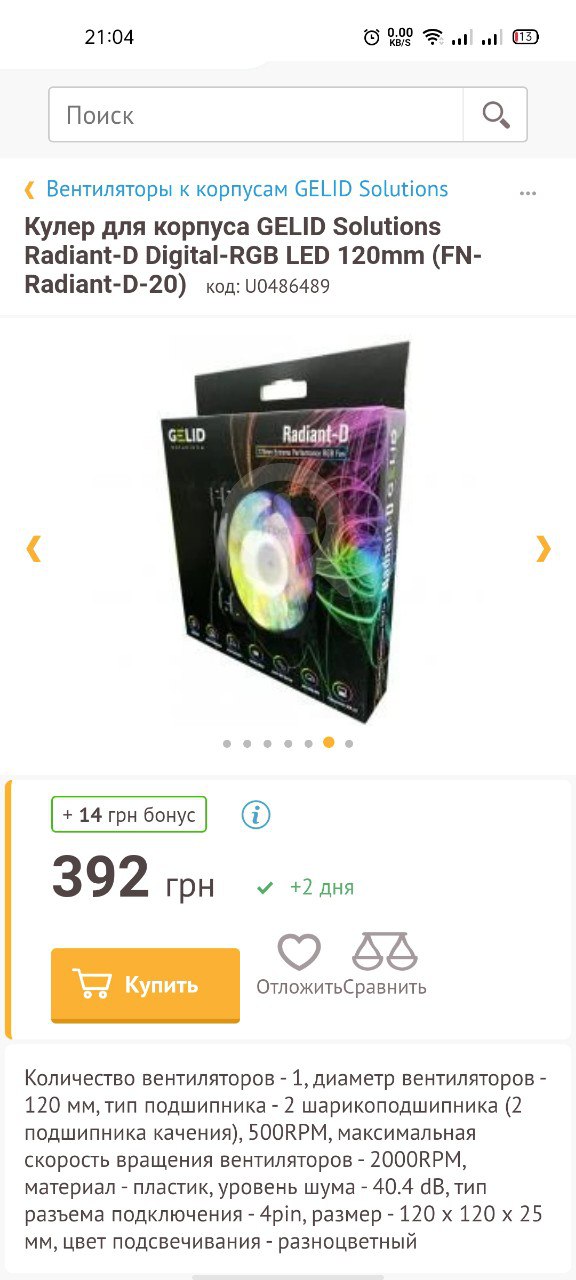Screen dimensions: 576x1280
Task: Select the first image carousel dot
Action: 227,743
